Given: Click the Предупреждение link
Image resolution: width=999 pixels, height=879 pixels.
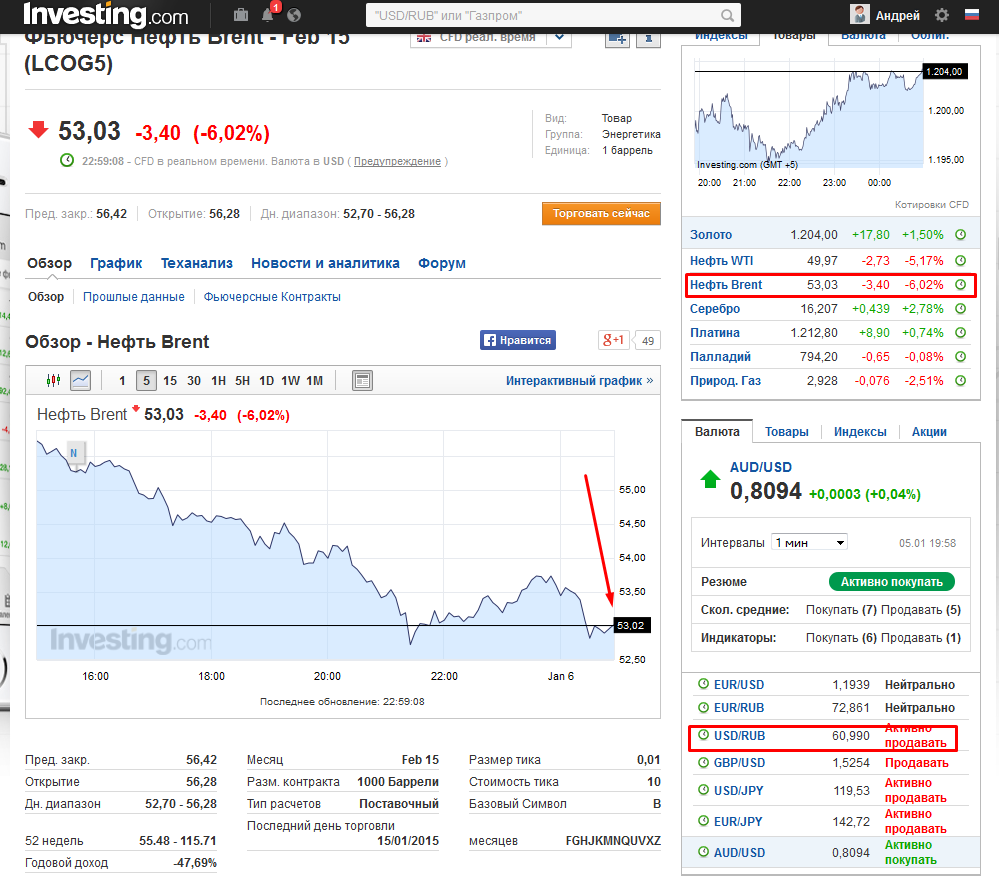Looking at the screenshot, I should point(397,161).
